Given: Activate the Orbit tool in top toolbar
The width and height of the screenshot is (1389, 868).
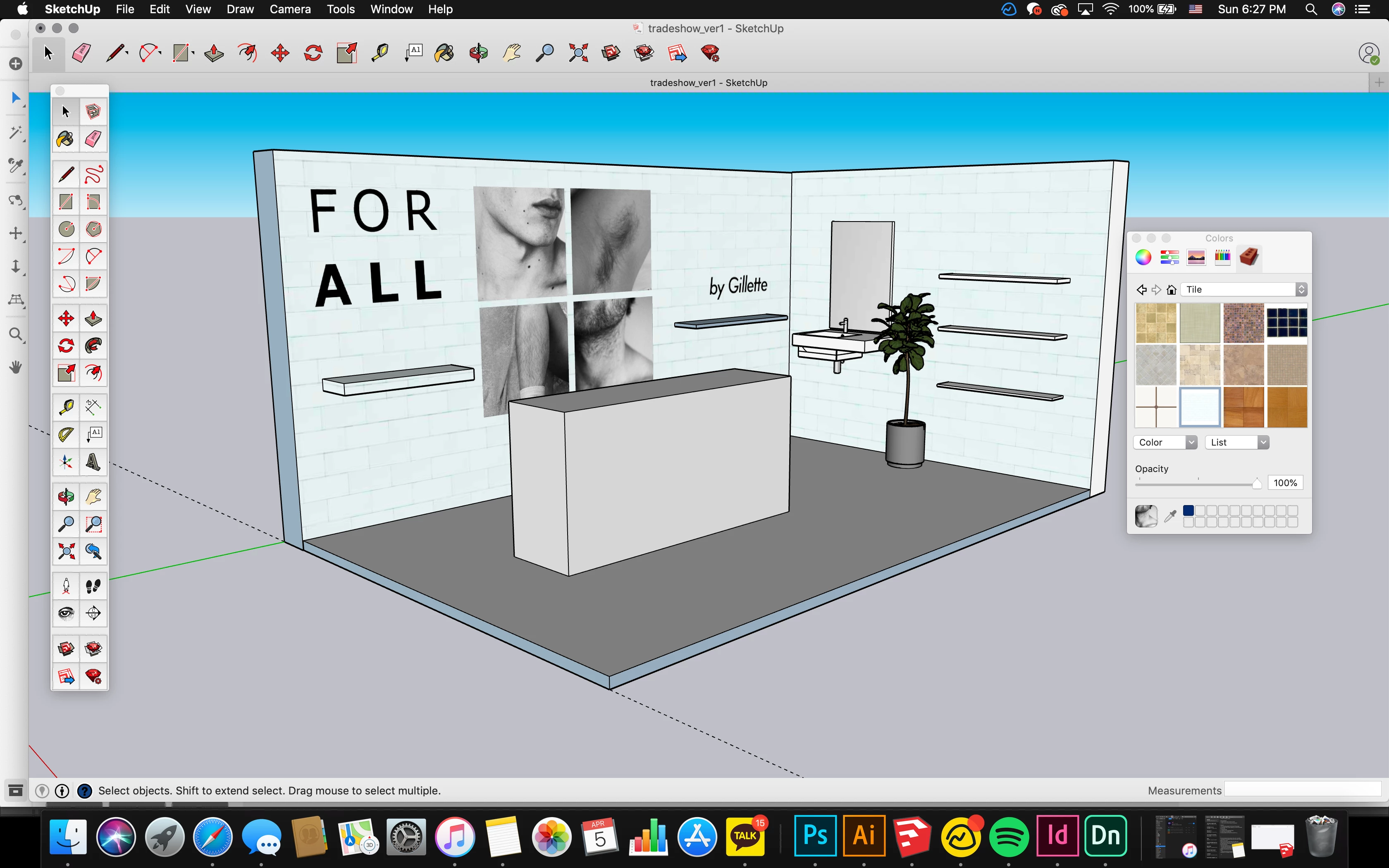Looking at the screenshot, I should tap(478, 53).
